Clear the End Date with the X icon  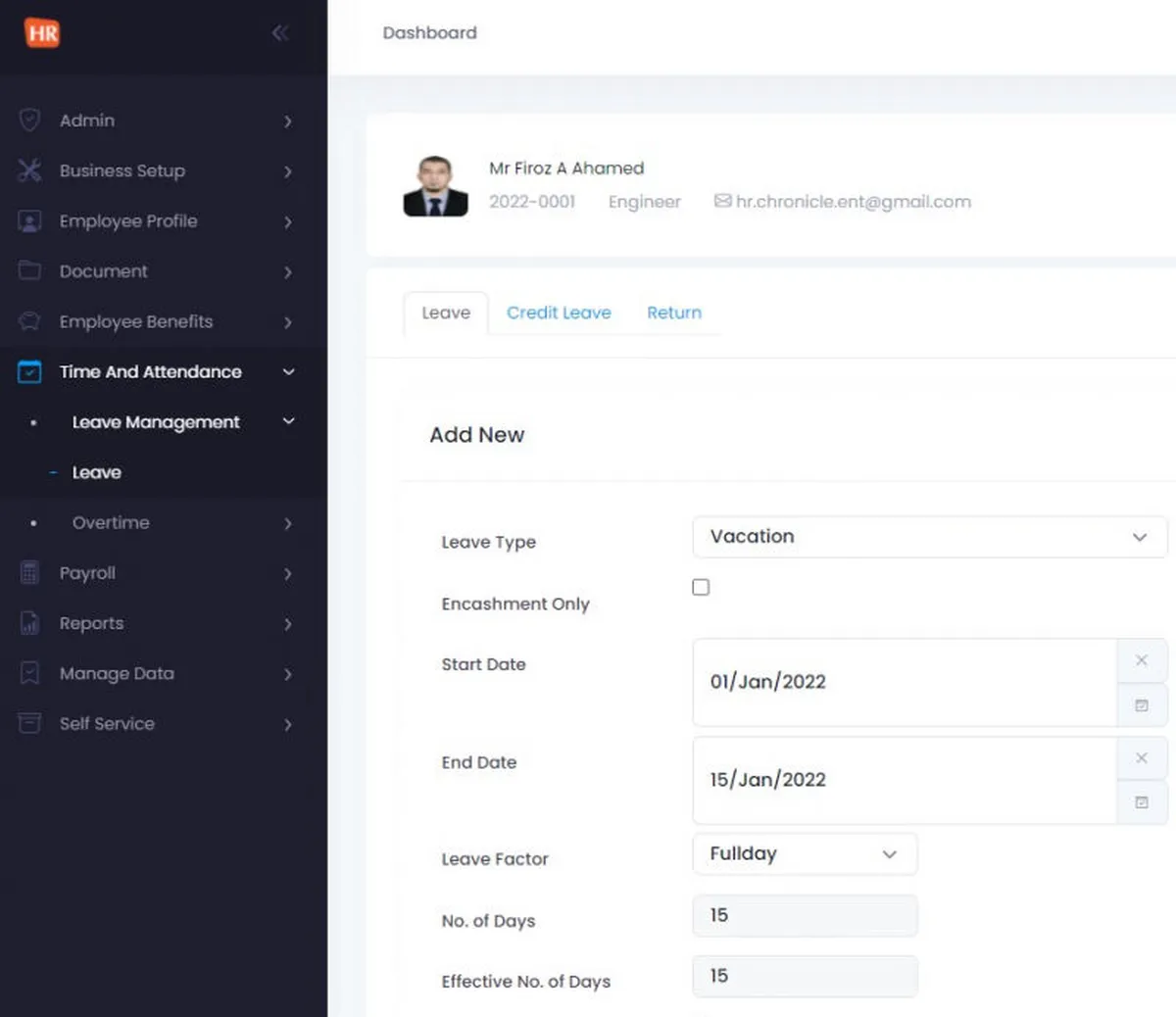(x=1141, y=758)
